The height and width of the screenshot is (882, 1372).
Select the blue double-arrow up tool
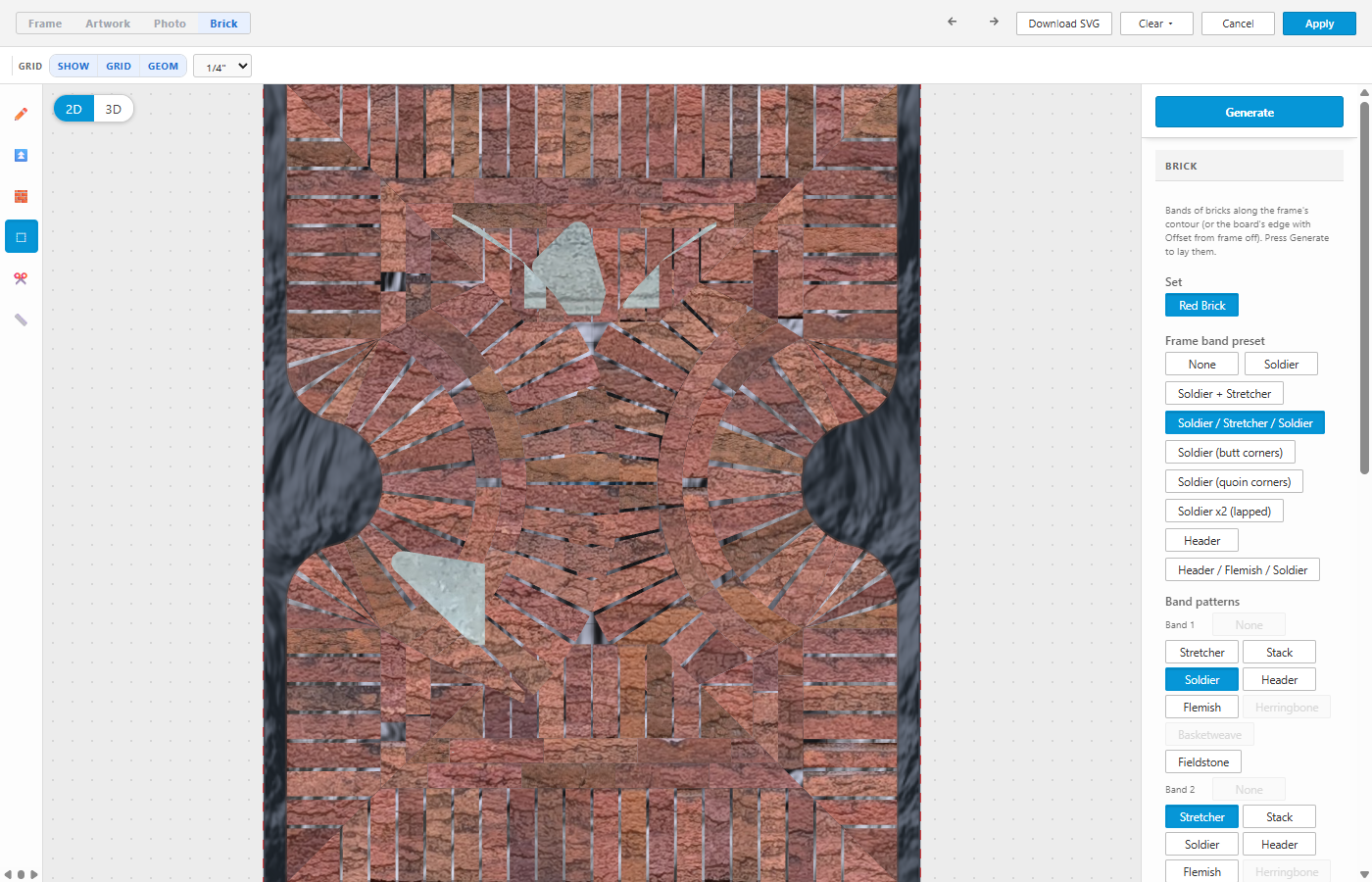click(21, 155)
